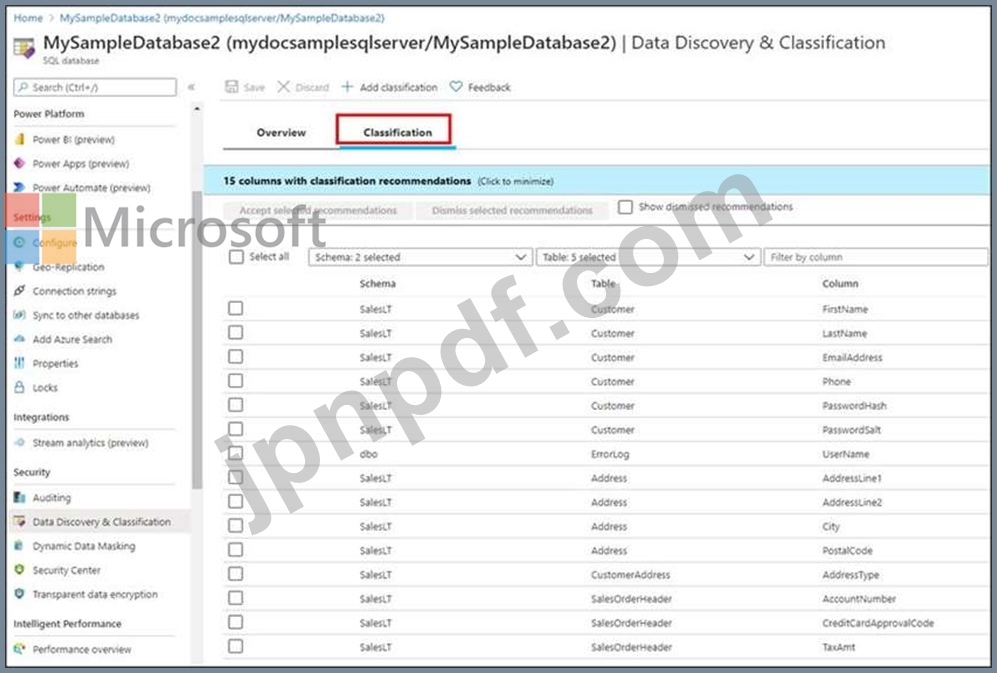Click the PostalCode column cell
The image size is (997, 673).
coord(847,551)
